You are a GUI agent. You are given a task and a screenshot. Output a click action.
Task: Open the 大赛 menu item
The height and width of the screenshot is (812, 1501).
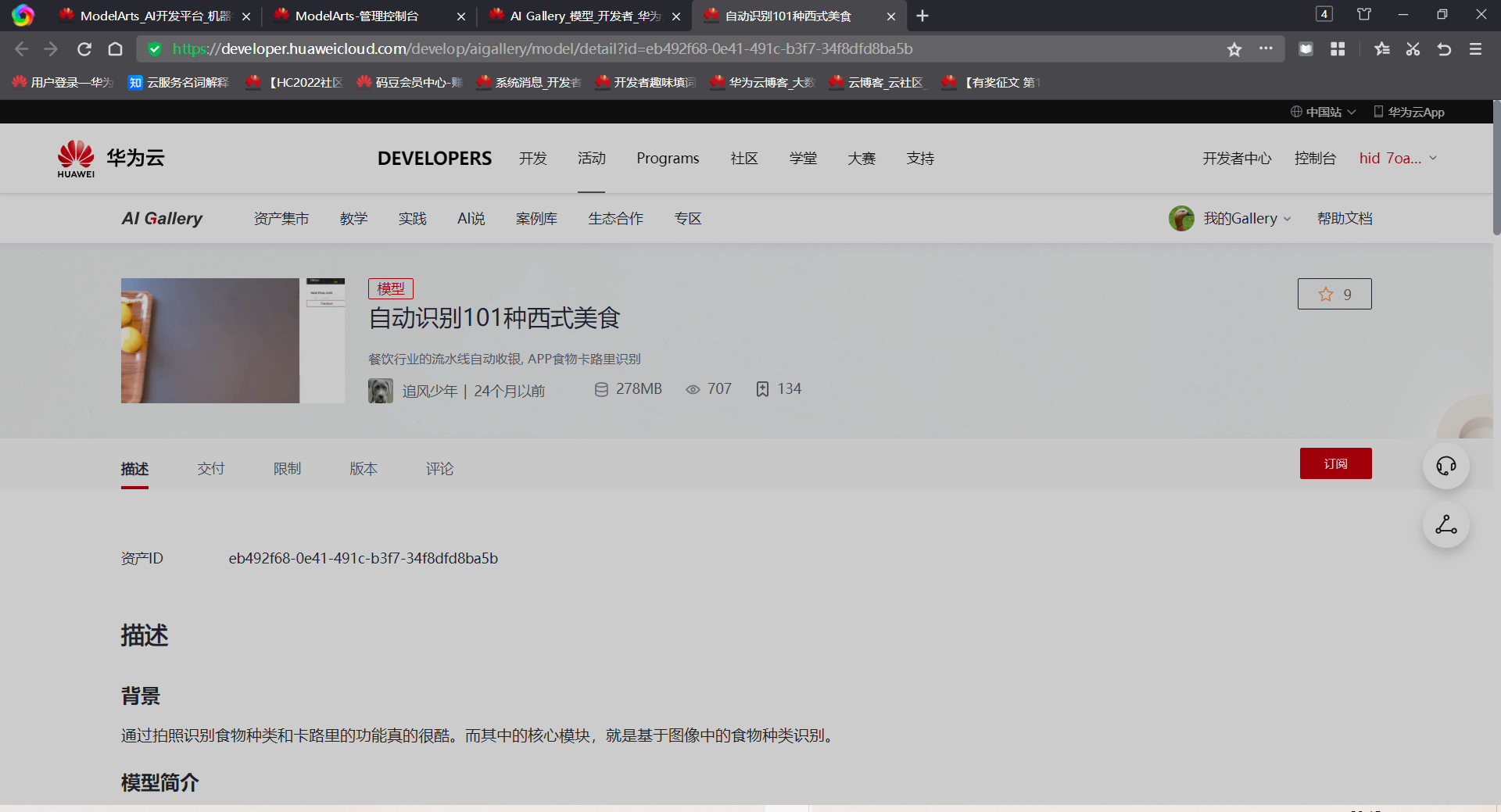(862, 159)
